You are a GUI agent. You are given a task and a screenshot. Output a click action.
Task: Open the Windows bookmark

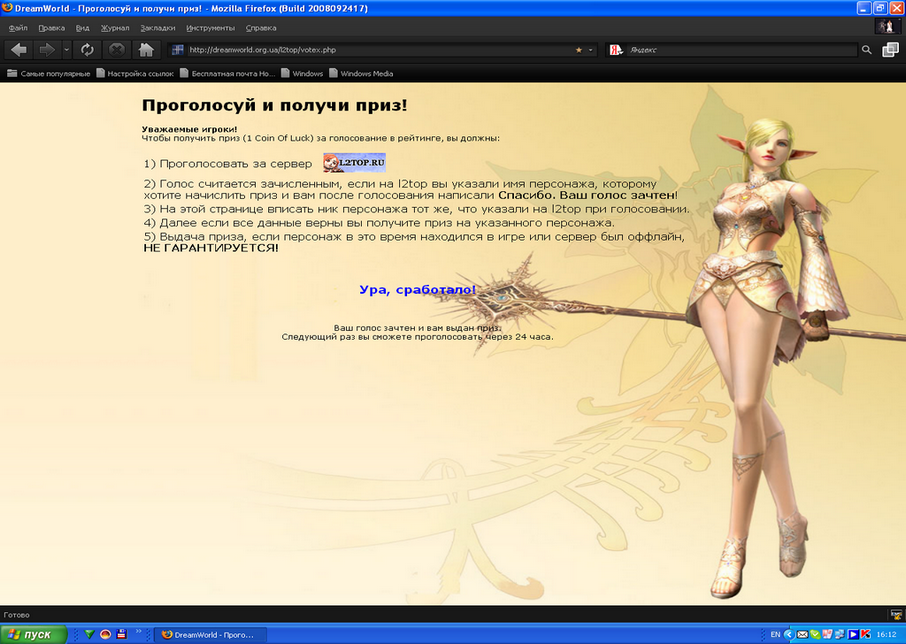tap(302, 73)
